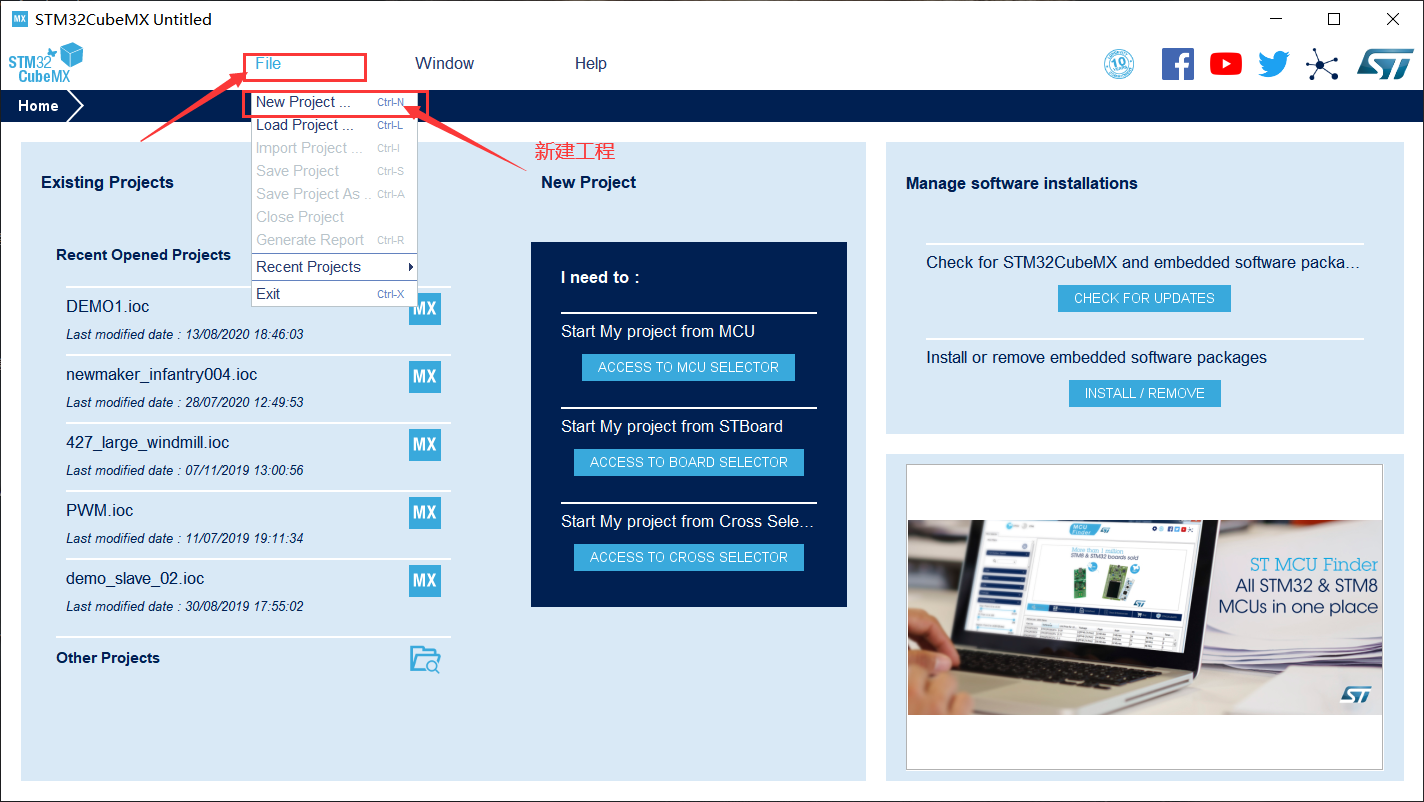This screenshot has width=1424, height=802.
Task: Click the ST logo icon
Action: (x=1384, y=65)
